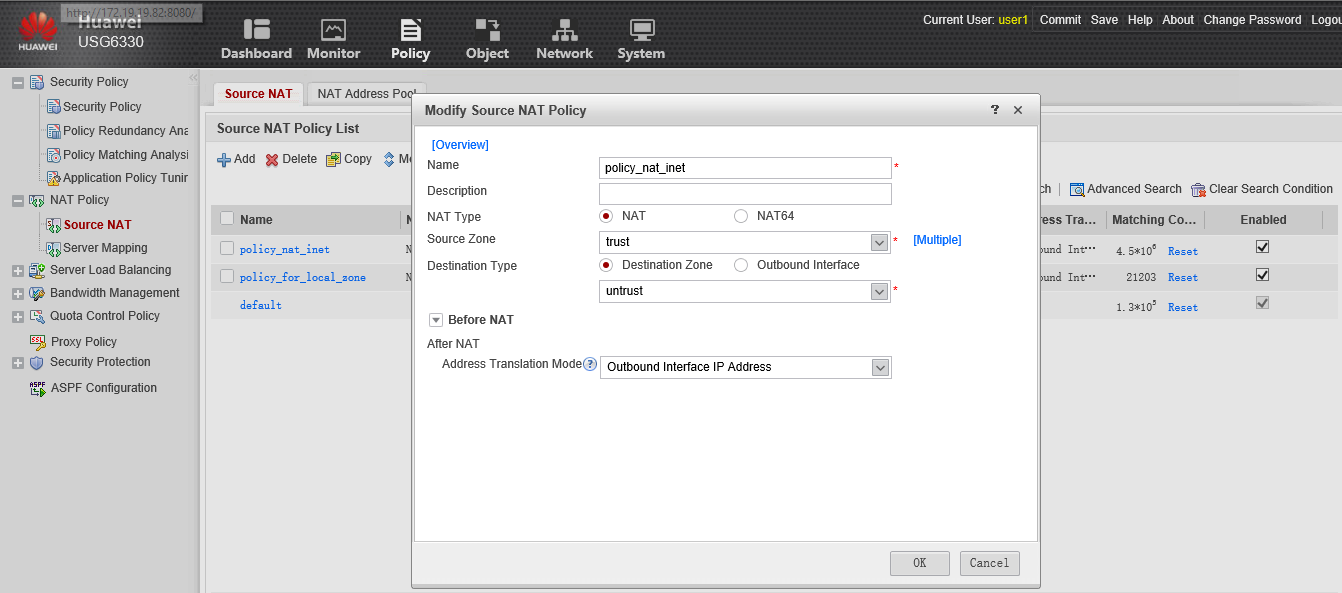The width and height of the screenshot is (1342, 593).
Task: Click the help question mark in dialog title
Action: tap(995, 110)
